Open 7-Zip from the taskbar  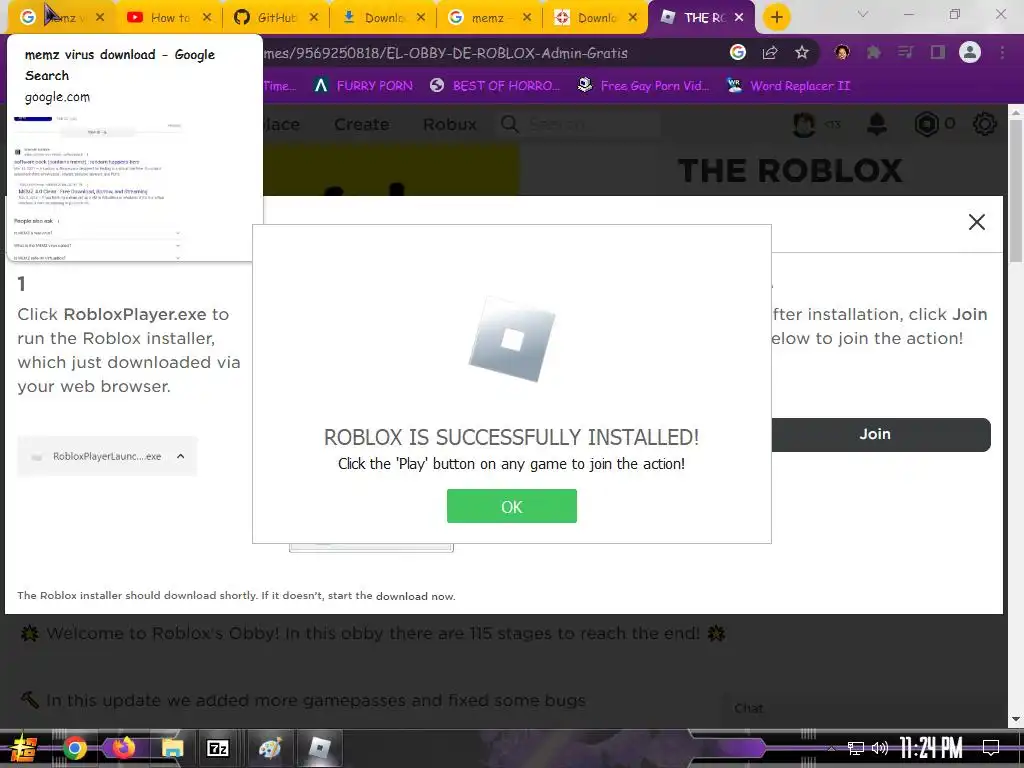tap(217, 748)
